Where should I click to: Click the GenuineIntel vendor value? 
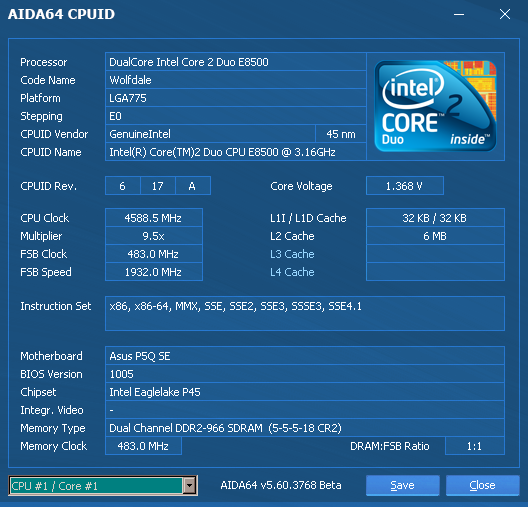[x=210, y=134]
